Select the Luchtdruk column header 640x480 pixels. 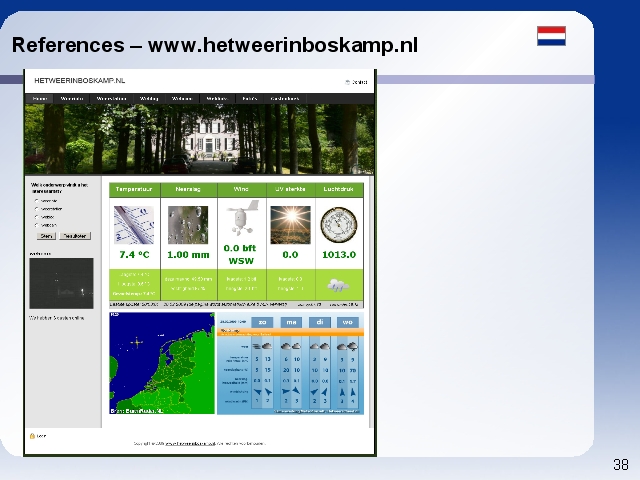(x=339, y=189)
